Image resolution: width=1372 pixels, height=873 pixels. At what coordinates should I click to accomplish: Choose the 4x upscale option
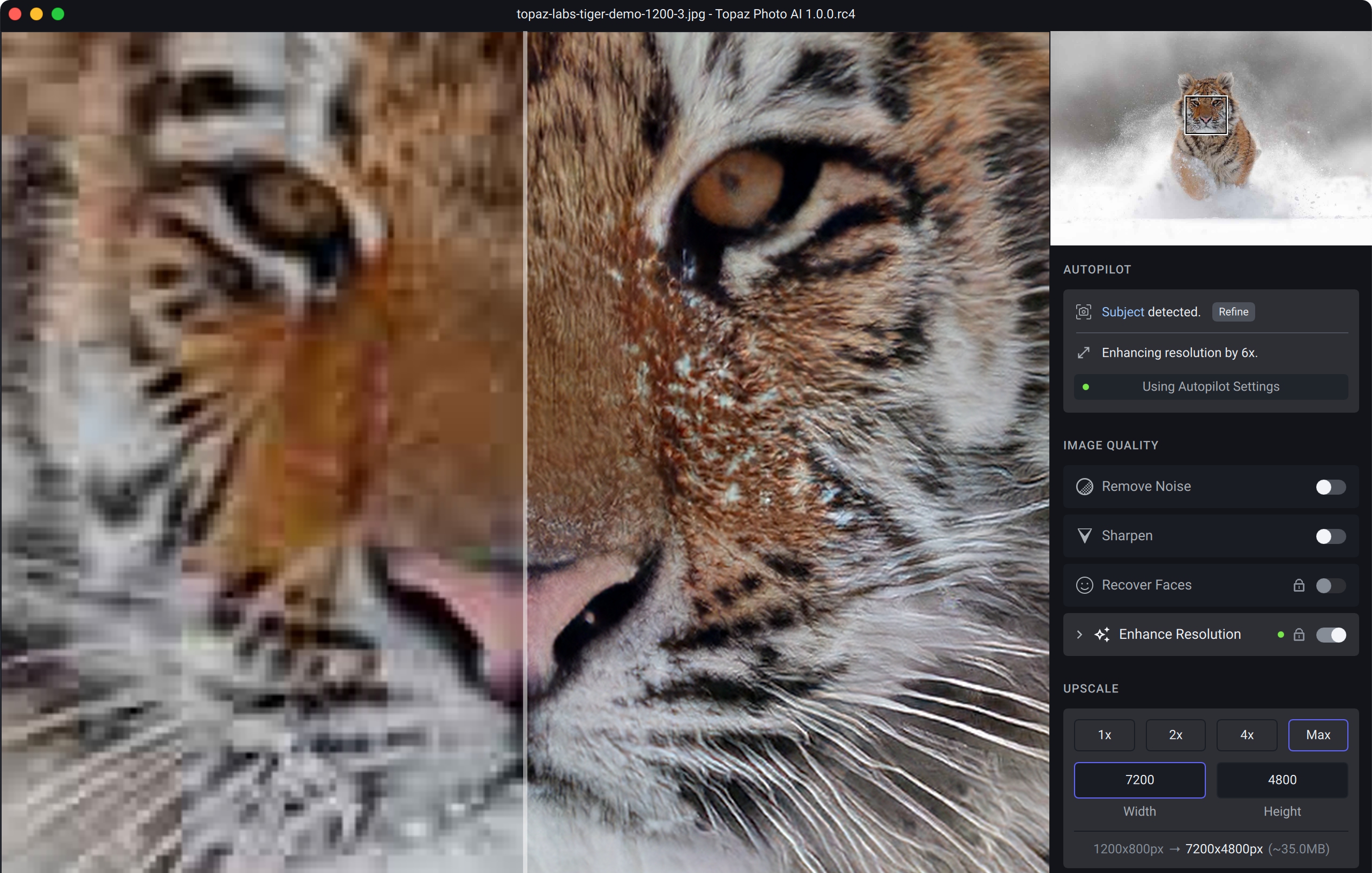(1246, 735)
